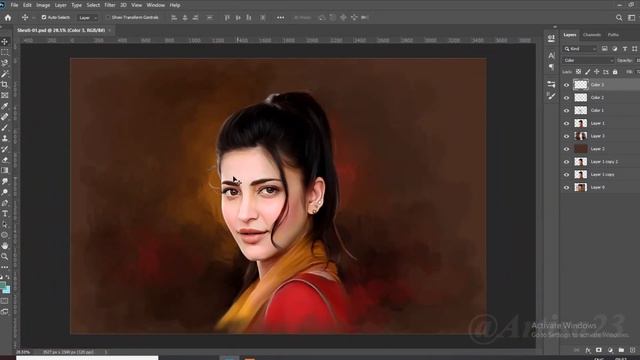Select the Eraser tool
The height and width of the screenshot is (360, 640).
[5, 160]
